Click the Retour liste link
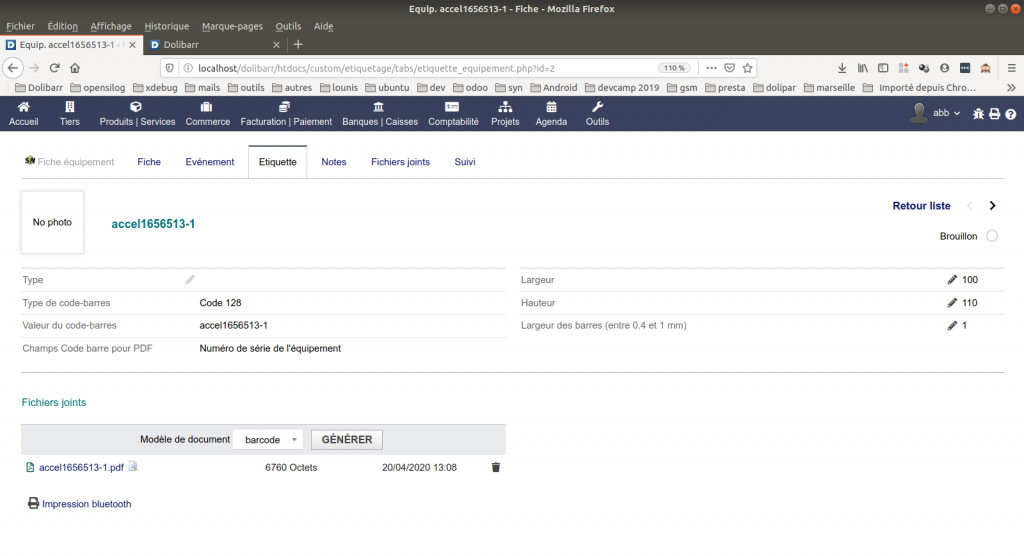 [x=921, y=206]
